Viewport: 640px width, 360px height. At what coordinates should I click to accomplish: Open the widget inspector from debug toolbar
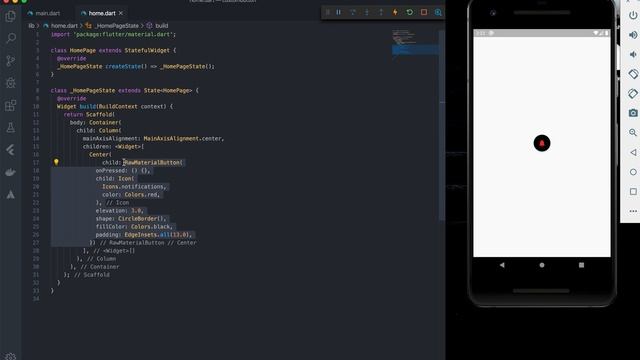pos(438,12)
